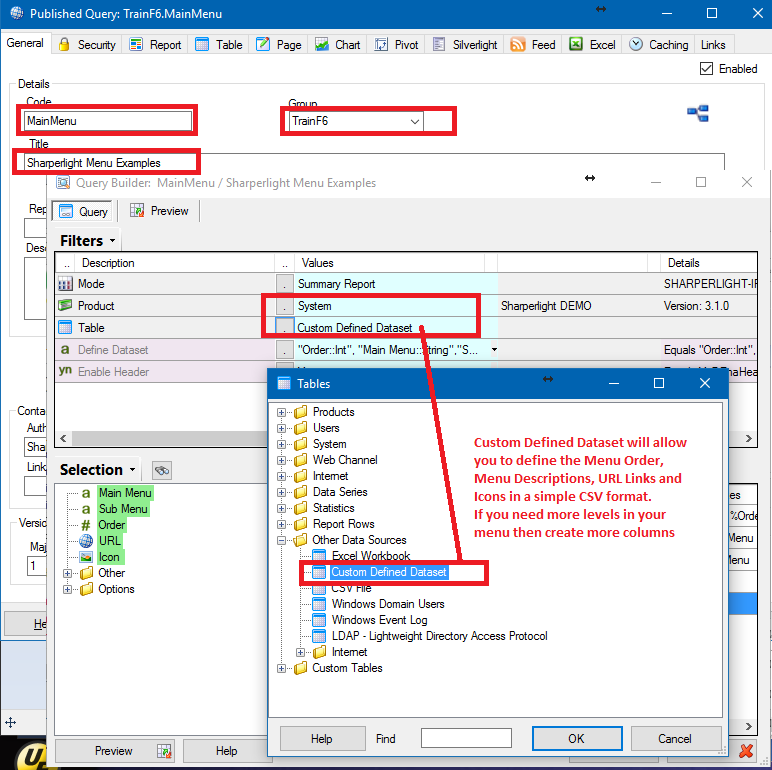Open the Security tab
The image size is (772, 770).
[87, 45]
